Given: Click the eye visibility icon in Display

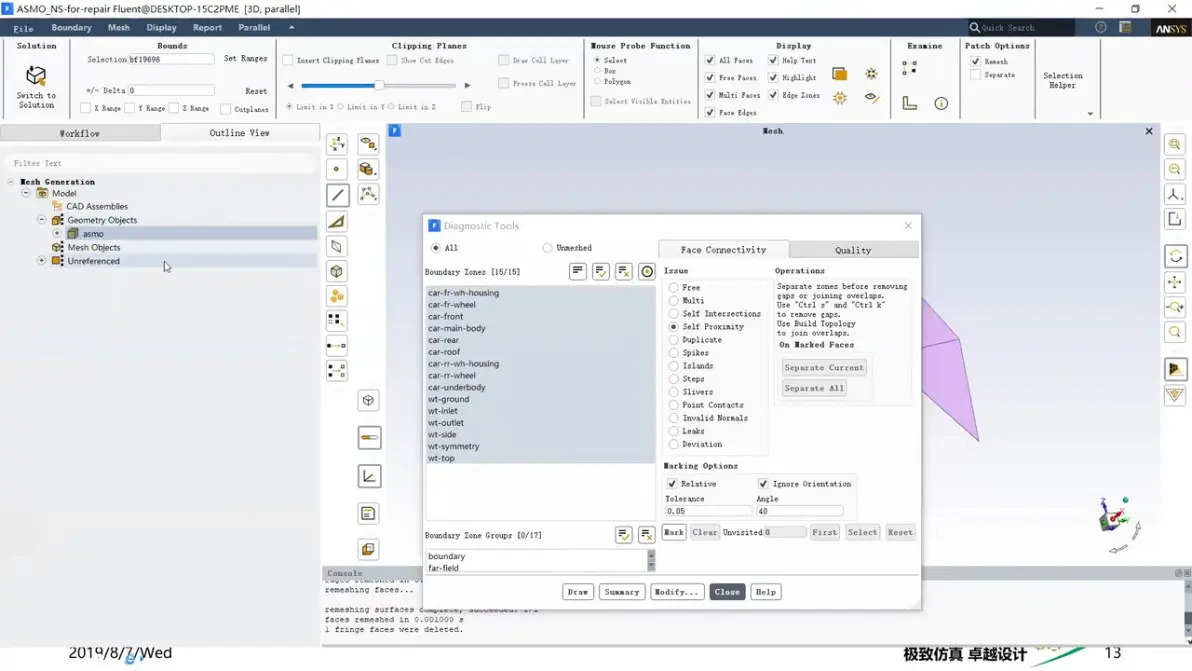Looking at the screenshot, I should (872, 97).
